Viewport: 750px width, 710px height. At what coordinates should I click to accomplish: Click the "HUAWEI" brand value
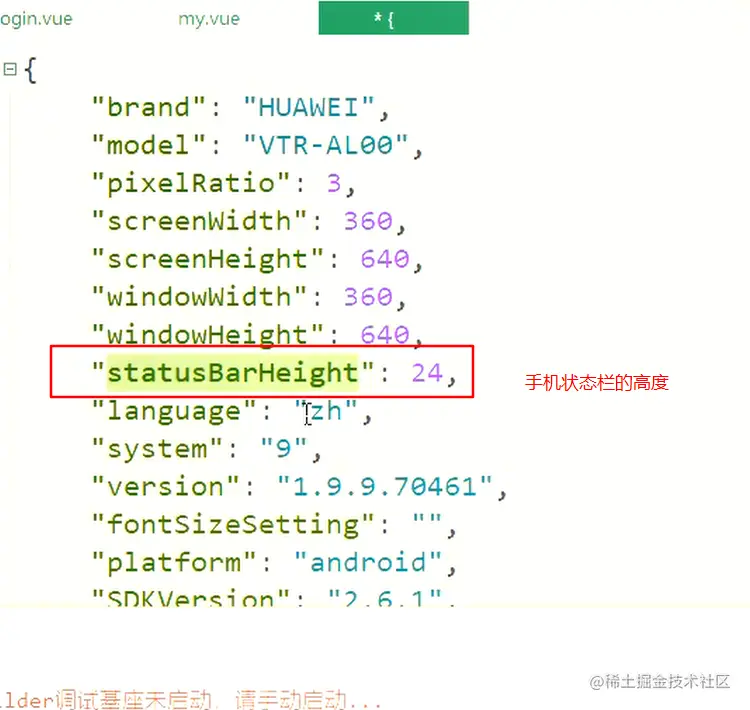pyautogui.click(x=309, y=107)
